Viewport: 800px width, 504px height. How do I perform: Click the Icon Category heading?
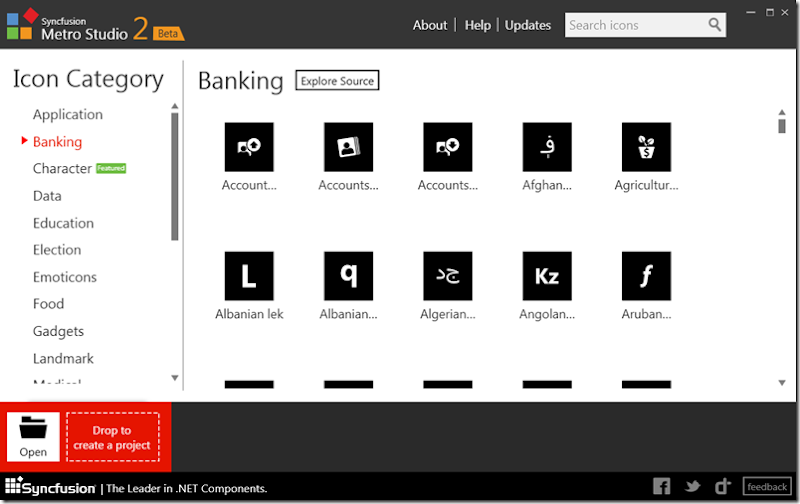pos(88,79)
